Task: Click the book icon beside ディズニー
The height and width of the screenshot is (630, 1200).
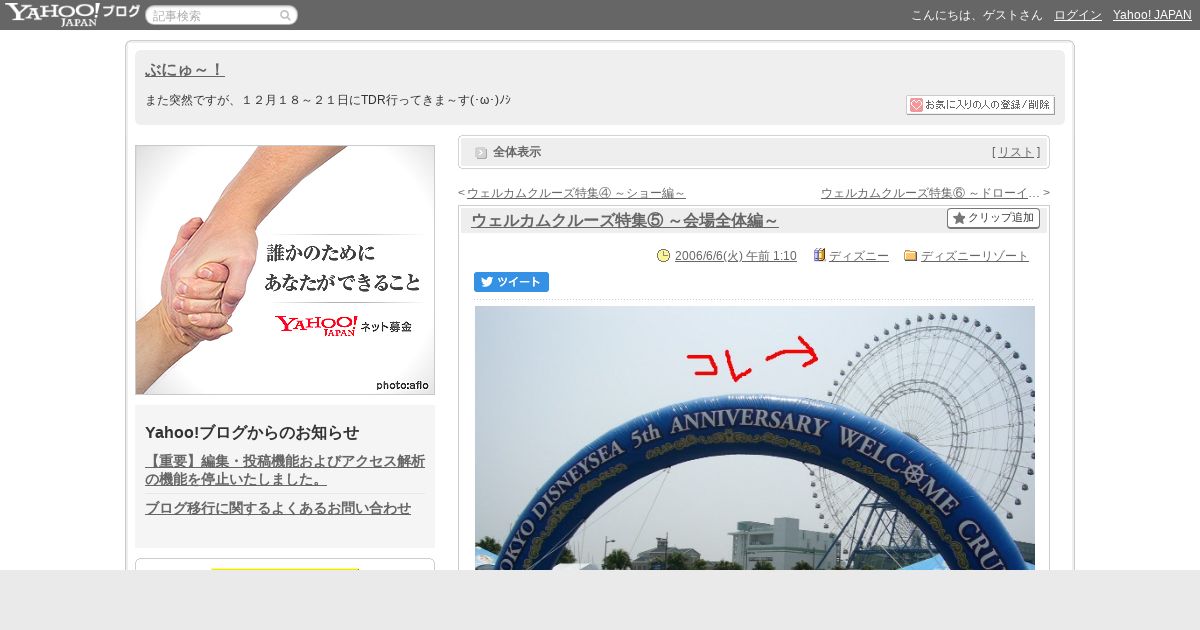Action: click(819, 255)
